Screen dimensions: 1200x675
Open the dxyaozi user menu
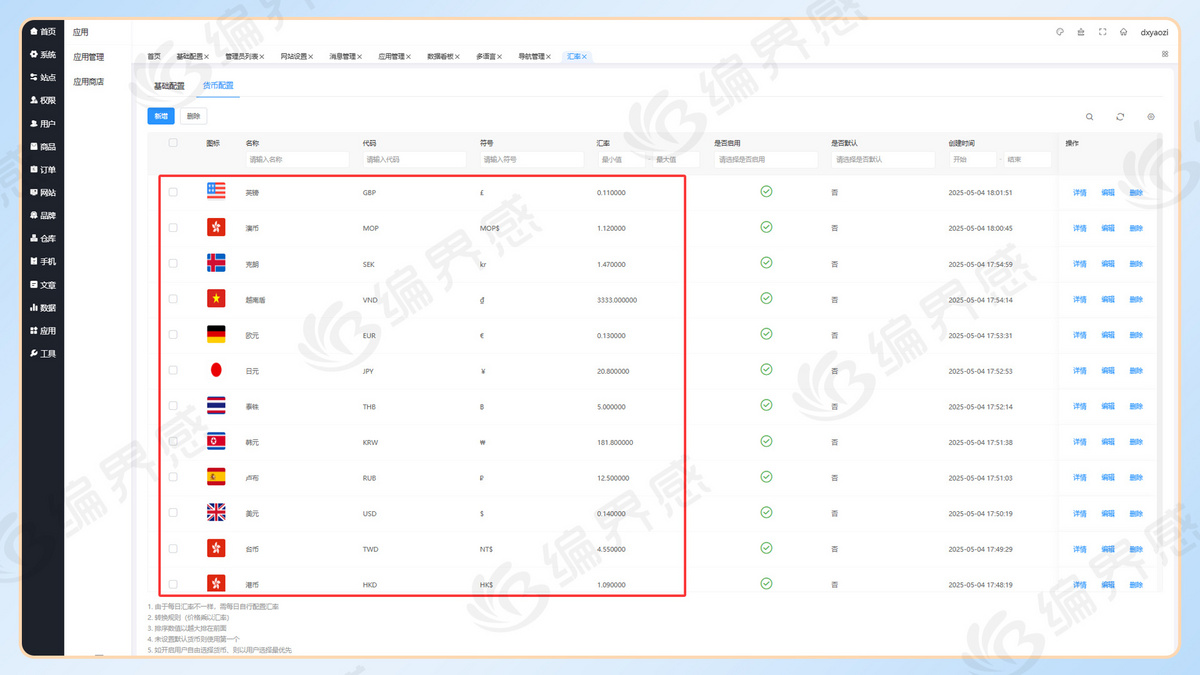1155,32
